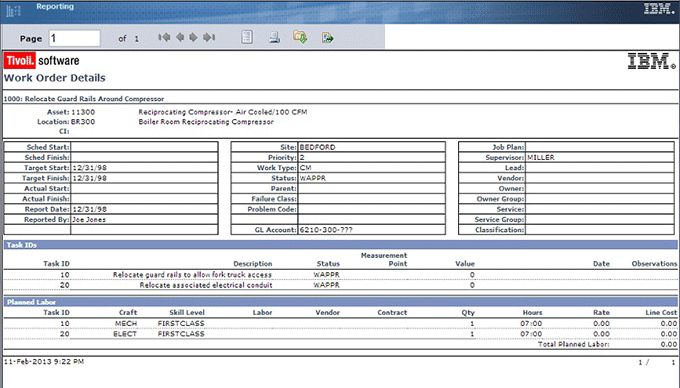
Task: Click '1000: Relocate Guard Rails Around Compressor' title
Action: [84, 99]
